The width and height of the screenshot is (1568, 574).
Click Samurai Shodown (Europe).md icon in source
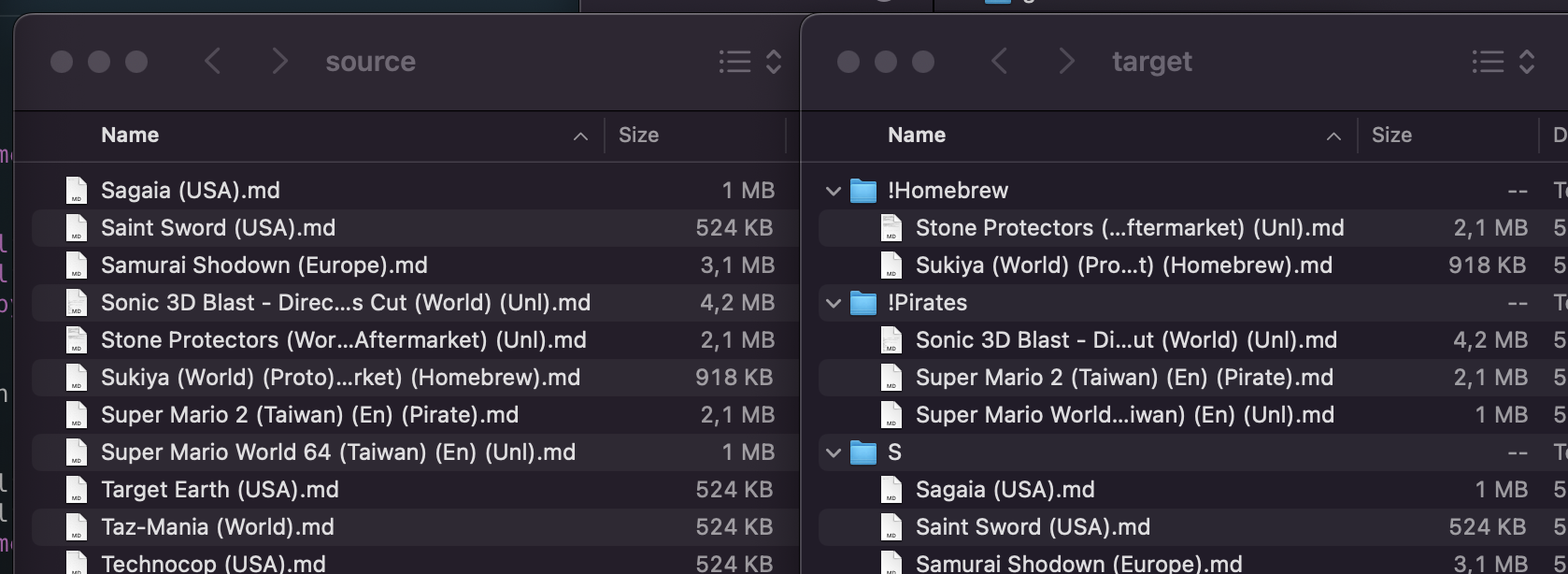pyautogui.click(x=77, y=265)
